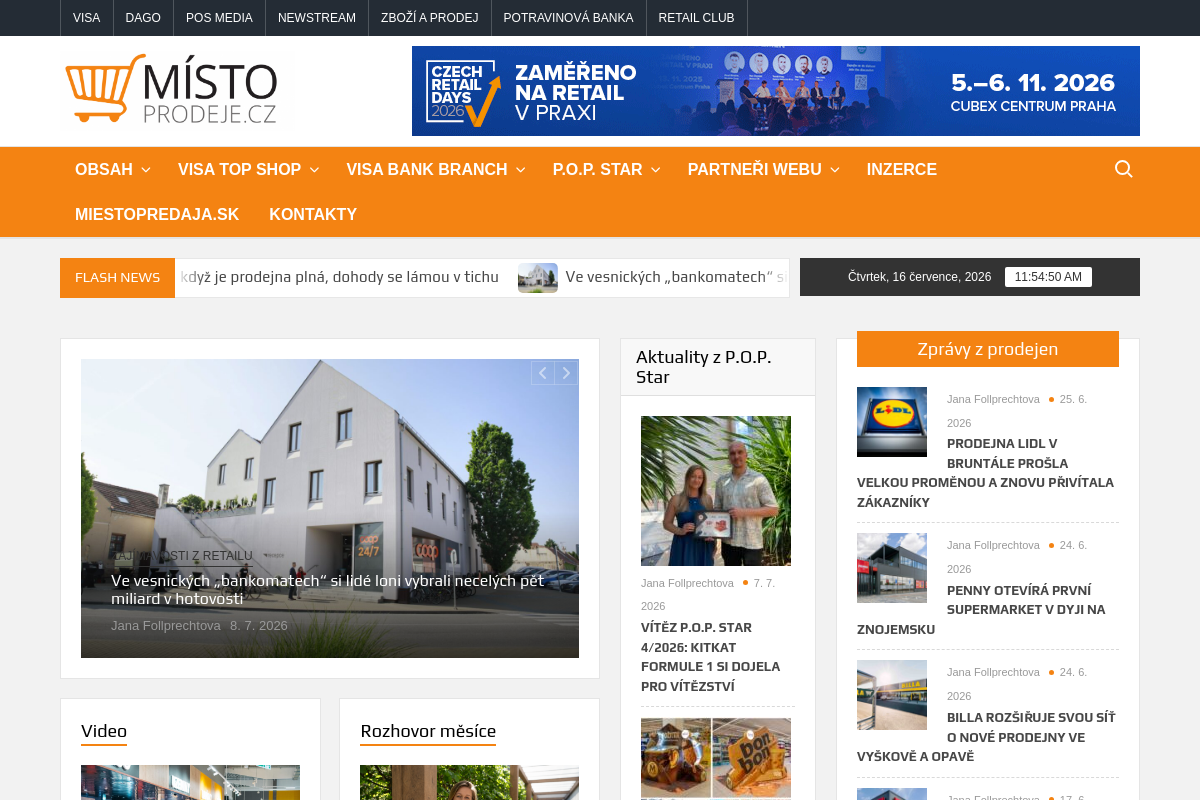Viewport: 1200px width, 800px height.
Task: Click the Czech Retail Days 2026 banner
Action: (x=776, y=91)
